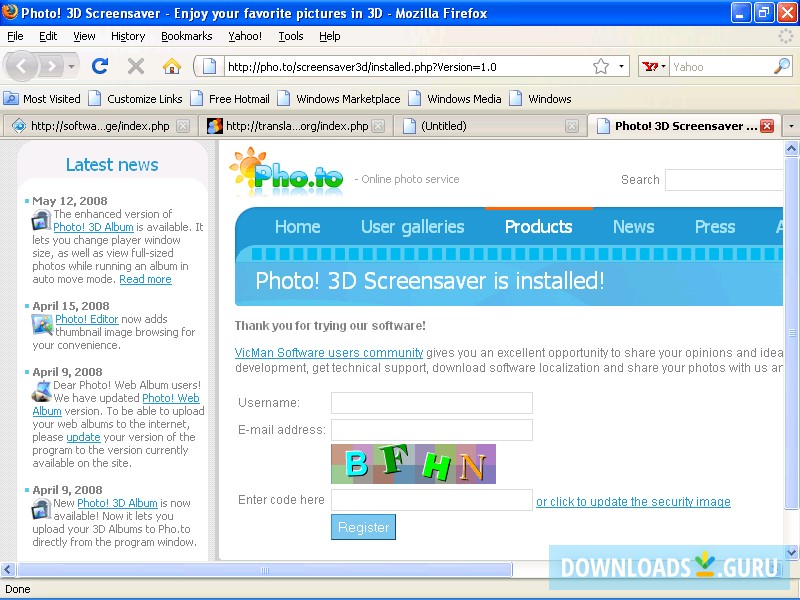
Task: Click the BFHN captcha image
Action: tap(413, 464)
